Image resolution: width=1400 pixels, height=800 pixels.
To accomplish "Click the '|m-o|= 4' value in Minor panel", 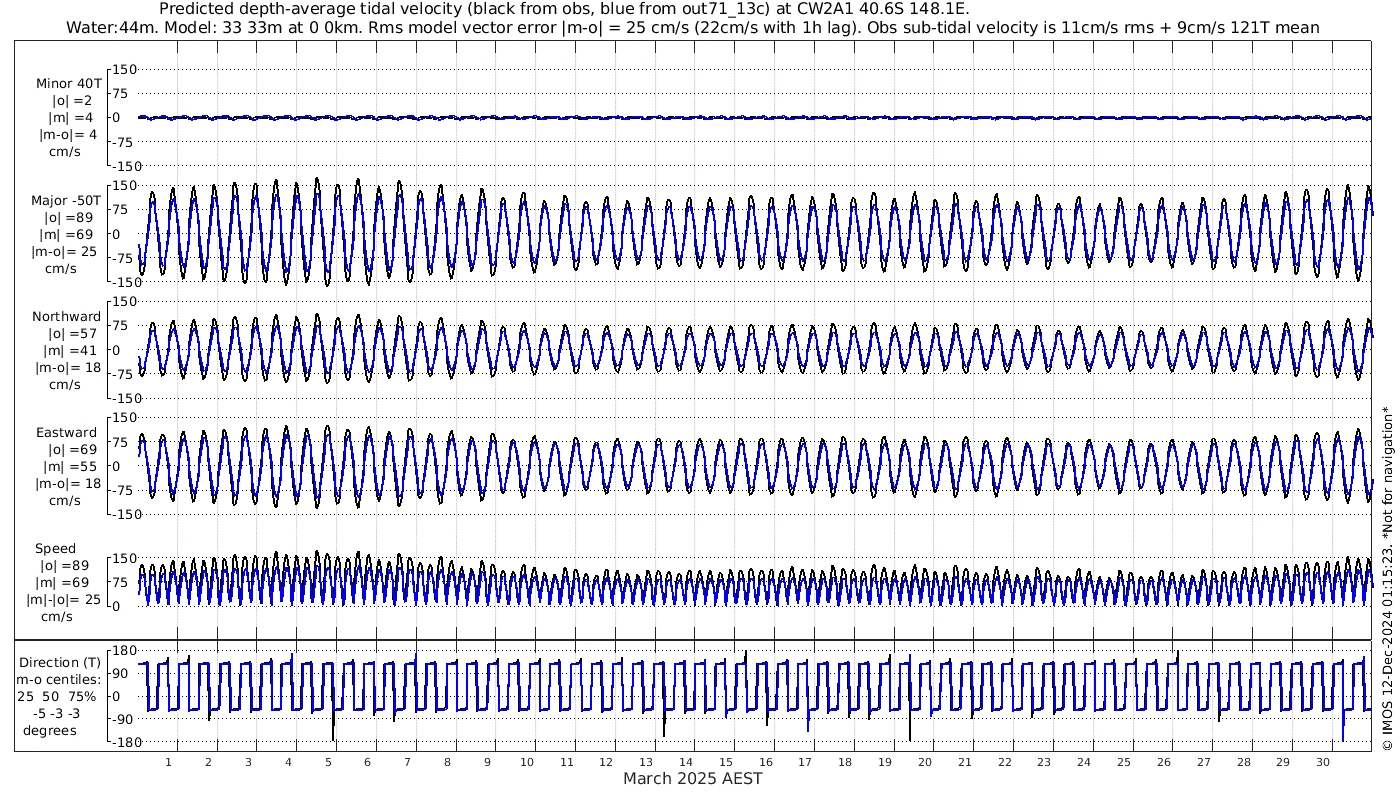I will (68, 135).
